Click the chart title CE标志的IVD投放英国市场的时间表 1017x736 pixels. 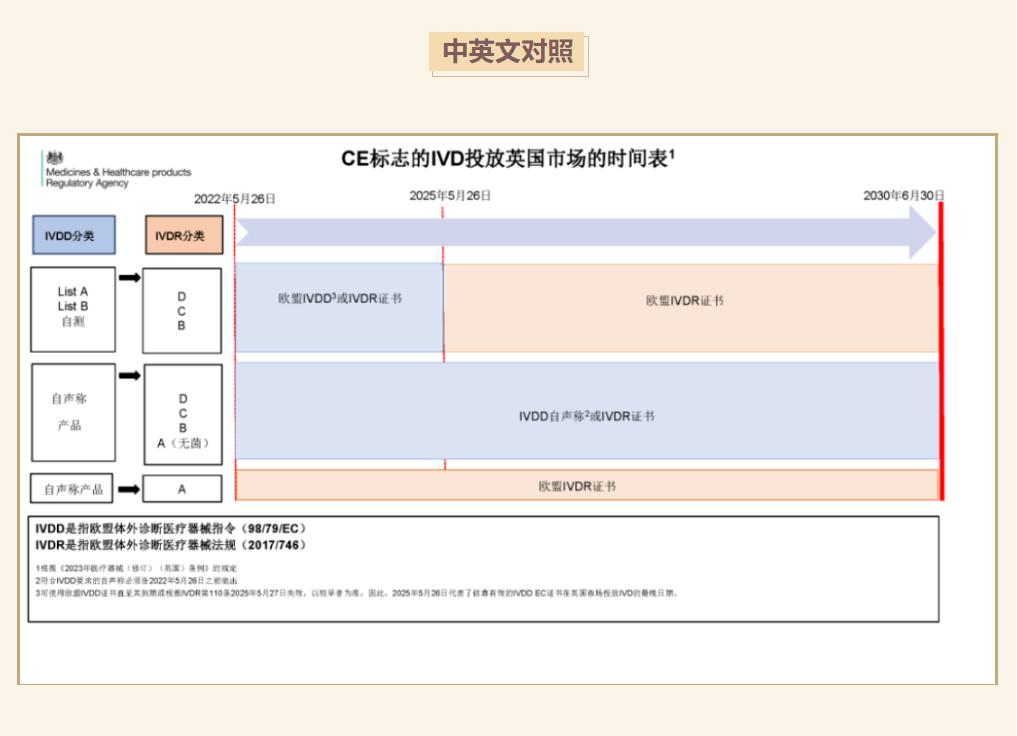(x=508, y=158)
